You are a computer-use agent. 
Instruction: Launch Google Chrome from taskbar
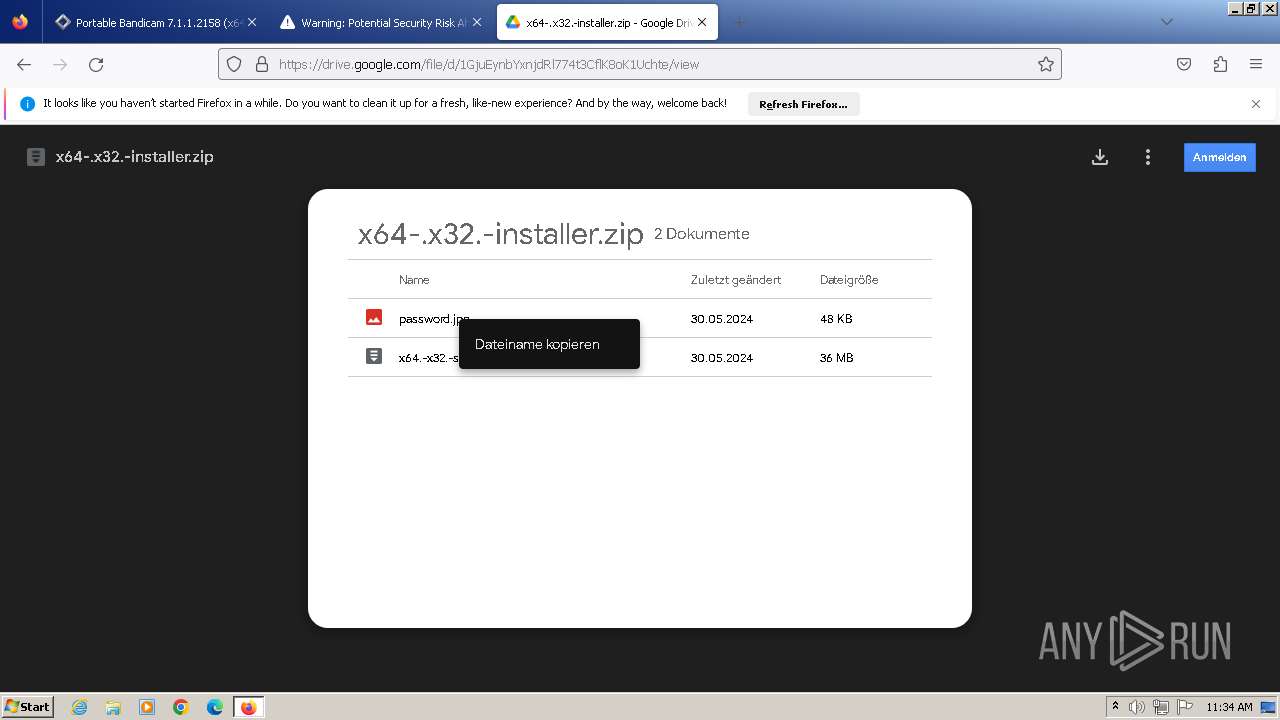pos(181,707)
